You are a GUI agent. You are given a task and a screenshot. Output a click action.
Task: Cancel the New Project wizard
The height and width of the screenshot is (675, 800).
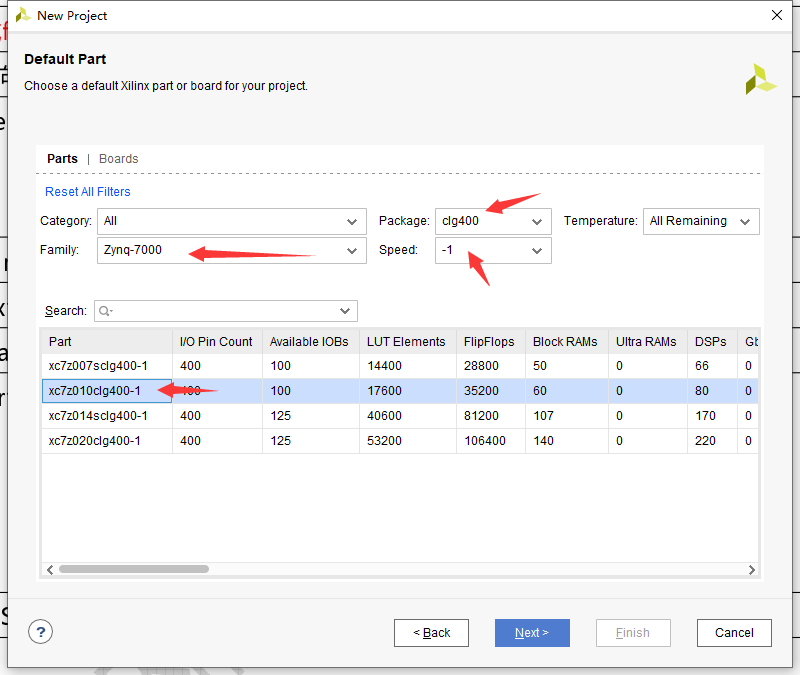click(x=734, y=633)
